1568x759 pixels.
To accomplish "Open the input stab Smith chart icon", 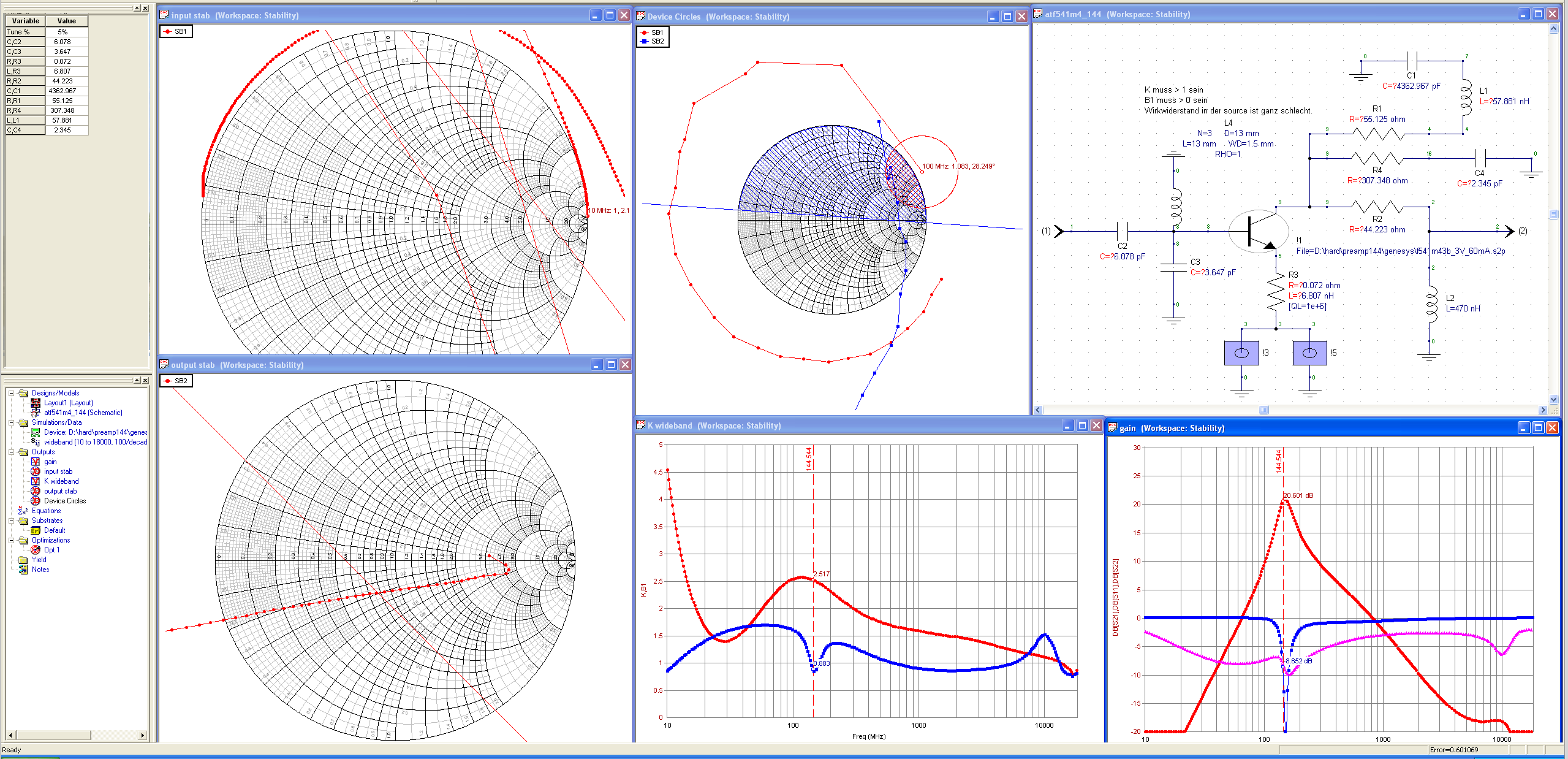I will [x=36, y=471].
